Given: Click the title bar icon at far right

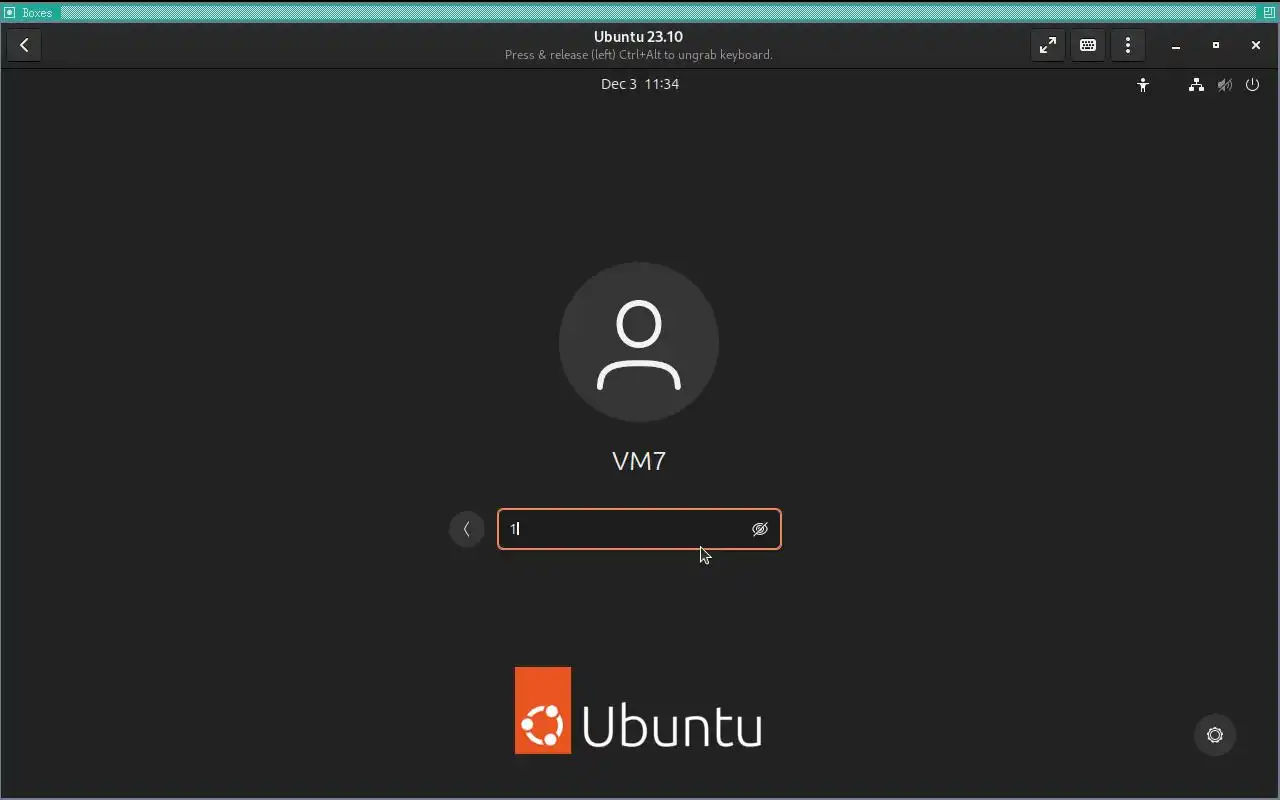Looking at the screenshot, I should coord(1270,13).
